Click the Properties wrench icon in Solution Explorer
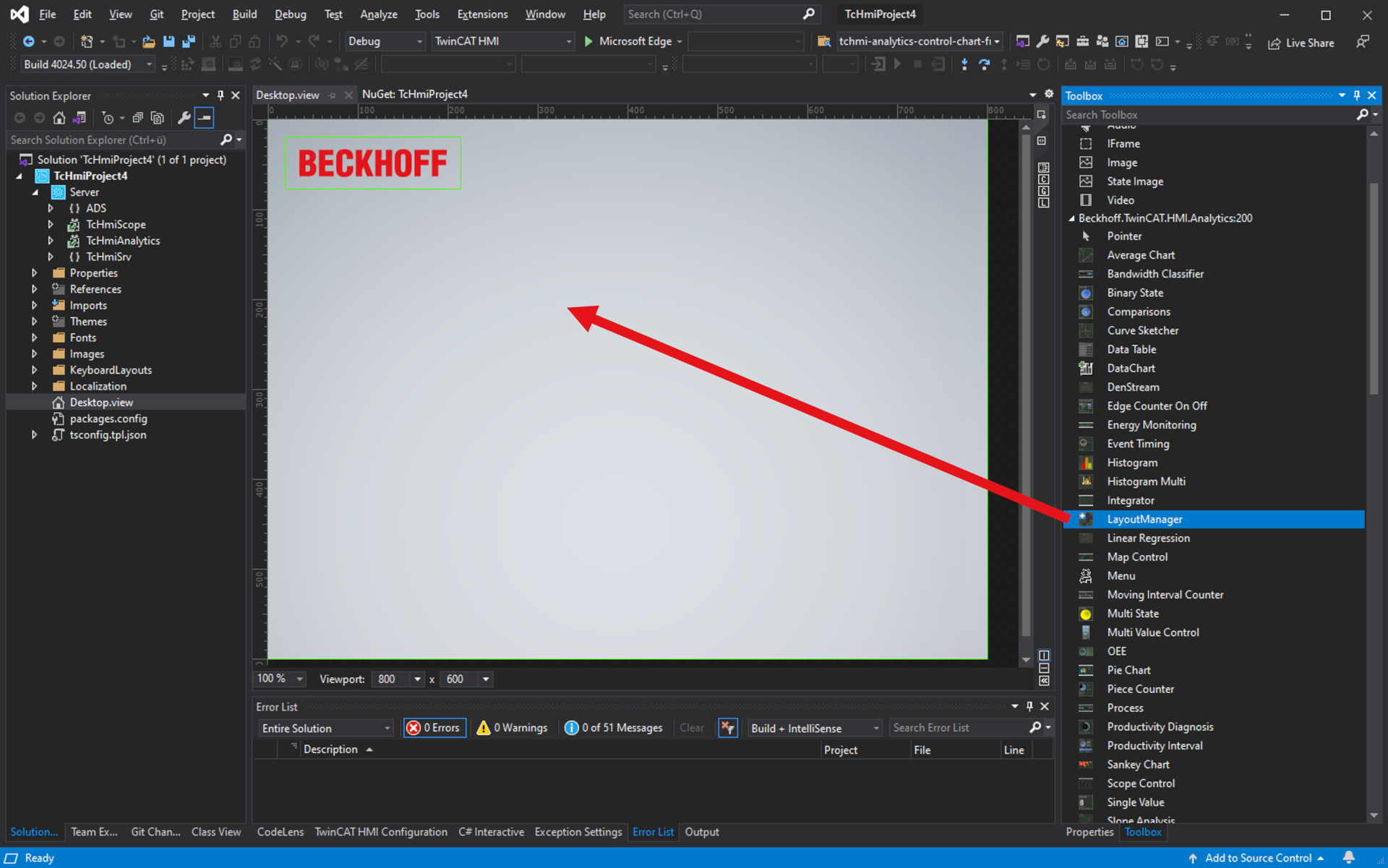The image size is (1388, 868). 184,117
